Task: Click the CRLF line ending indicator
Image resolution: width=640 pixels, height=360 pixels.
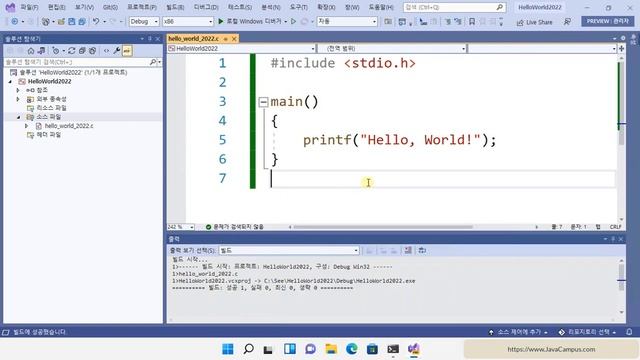Action: [x=616, y=227]
